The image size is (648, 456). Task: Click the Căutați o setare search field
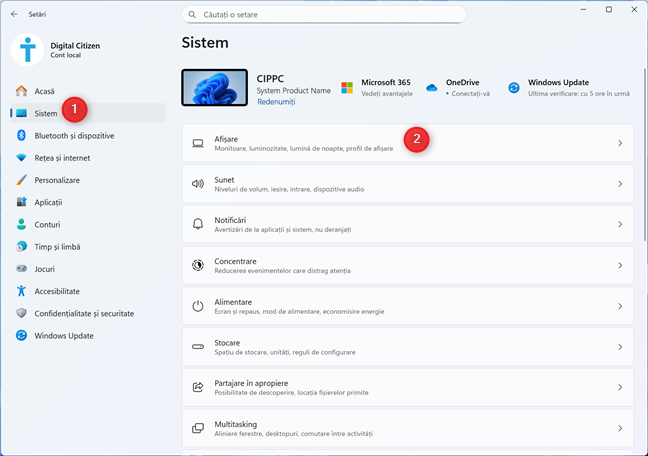click(x=325, y=15)
